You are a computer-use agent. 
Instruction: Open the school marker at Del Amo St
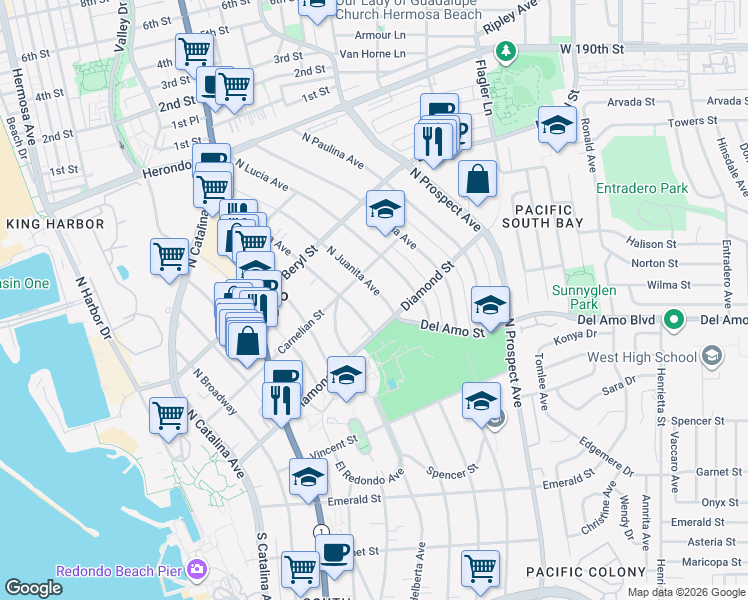pos(490,305)
